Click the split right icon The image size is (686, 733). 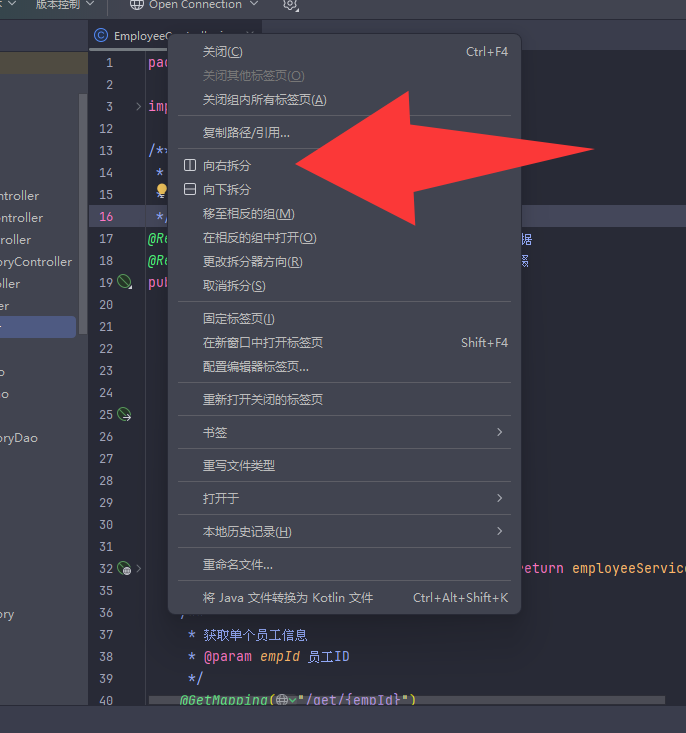(x=190, y=165)
